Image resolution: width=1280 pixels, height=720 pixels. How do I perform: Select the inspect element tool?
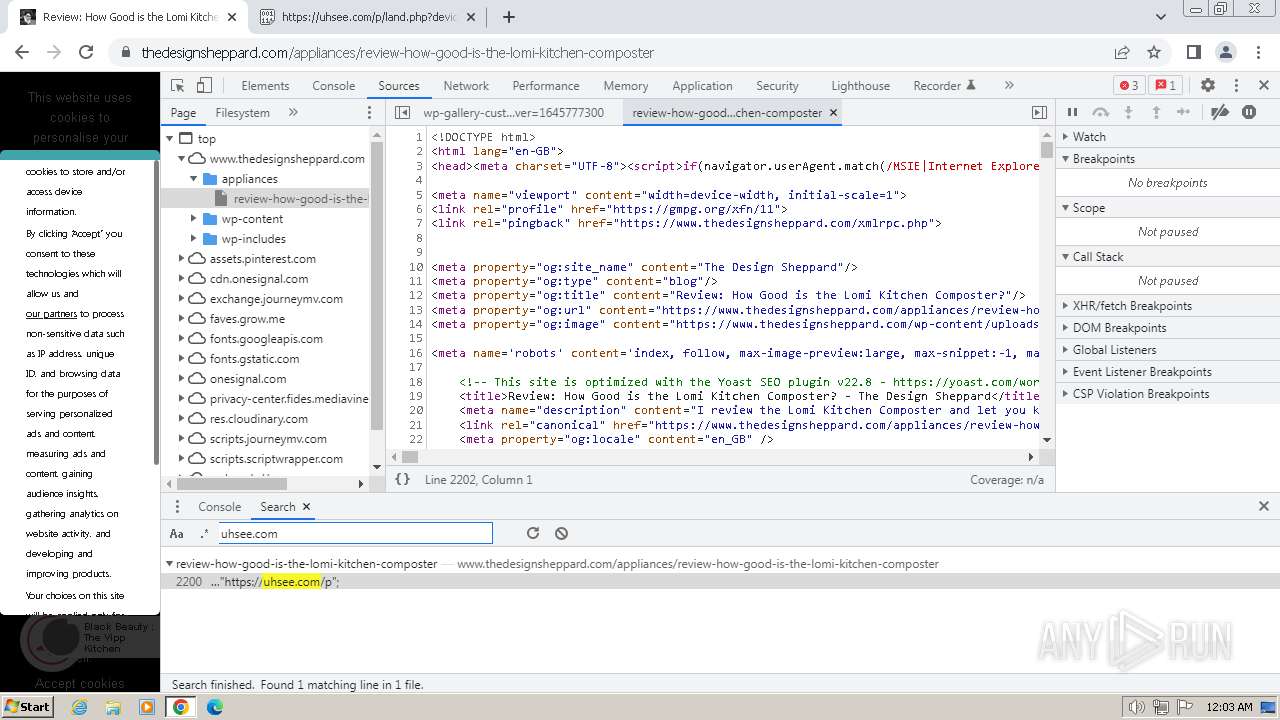178,86
